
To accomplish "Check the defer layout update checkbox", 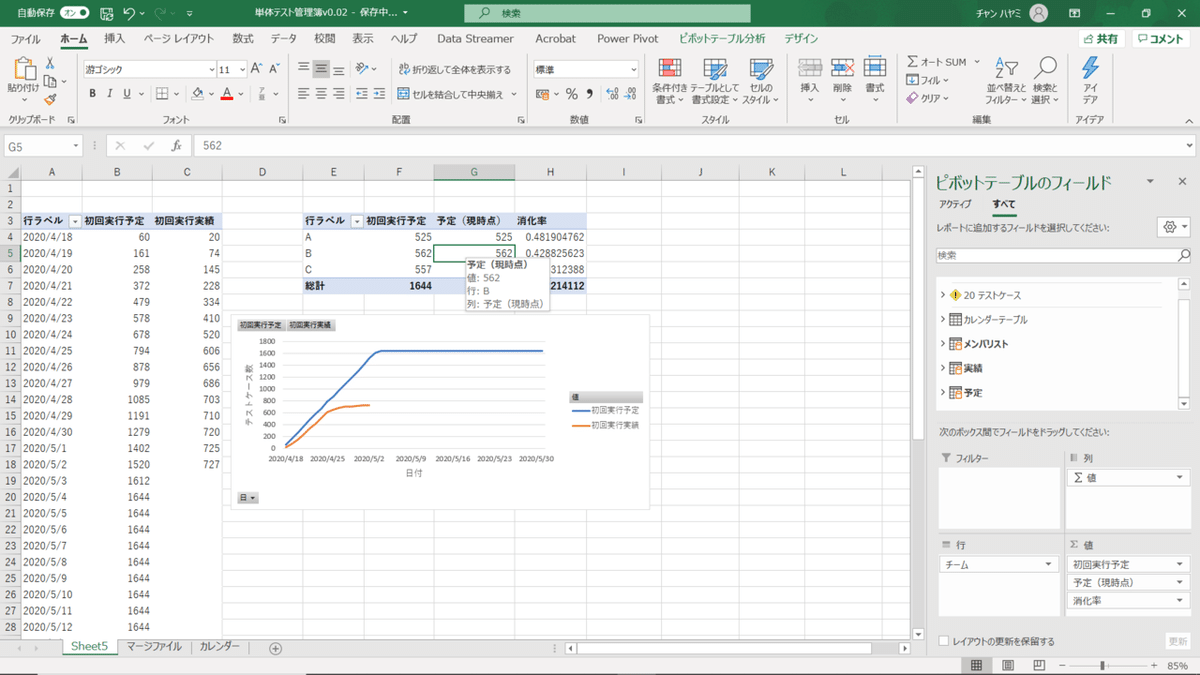I will click(x=945, y=641).
